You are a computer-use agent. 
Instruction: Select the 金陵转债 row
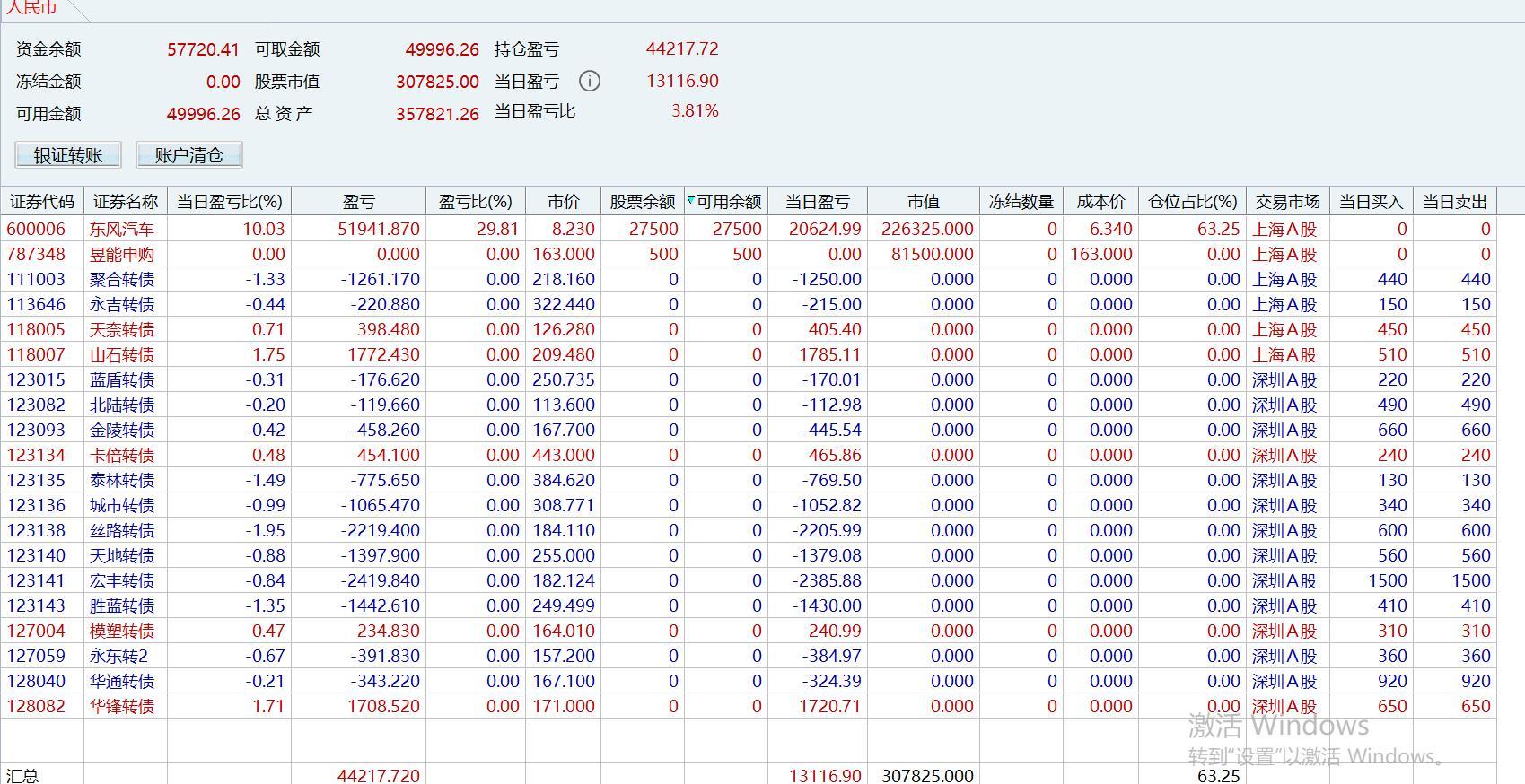749,430
